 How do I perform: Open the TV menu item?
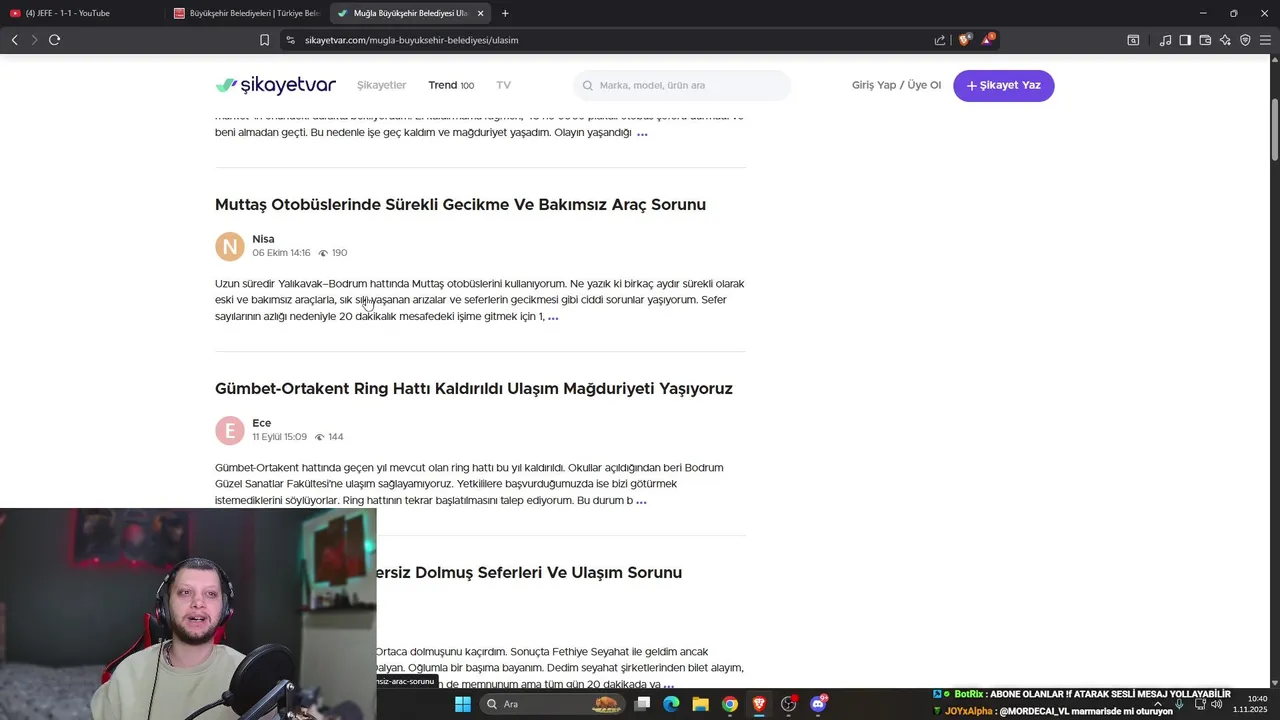tap(504, 85)
